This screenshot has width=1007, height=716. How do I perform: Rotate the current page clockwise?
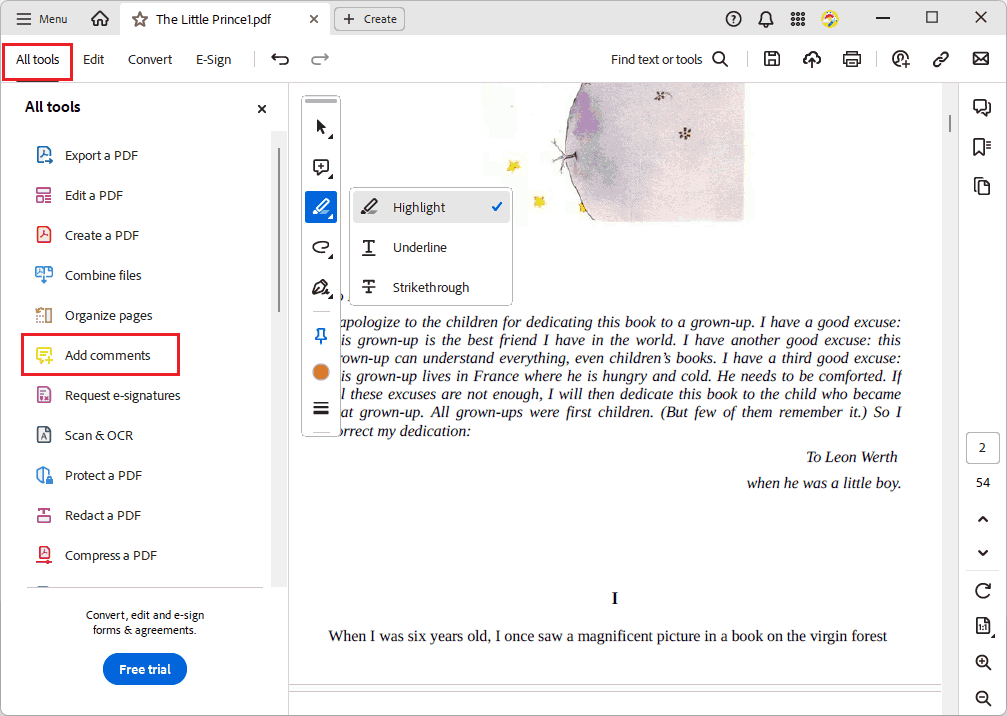[x=983, y=591]
